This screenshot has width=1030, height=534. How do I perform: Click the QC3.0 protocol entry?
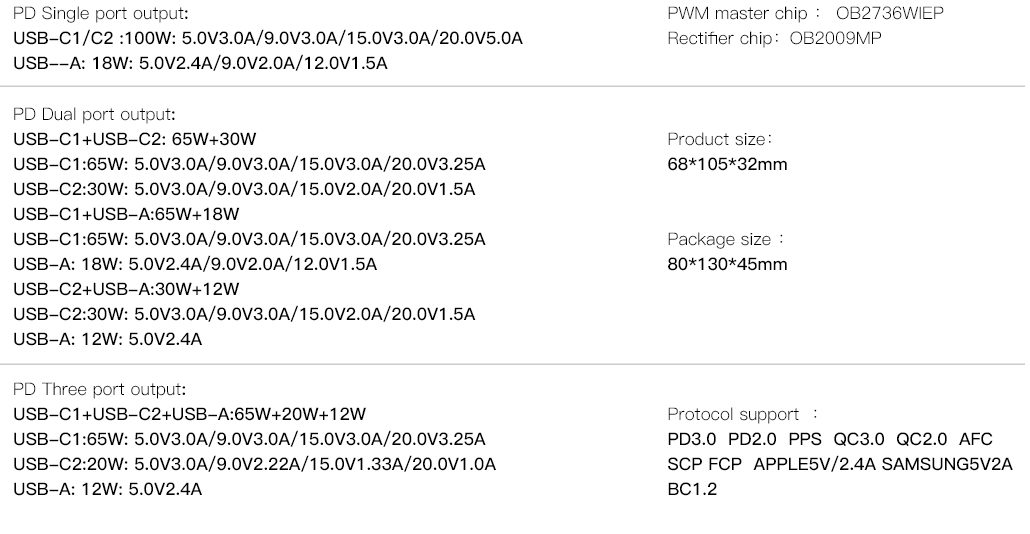859,439
